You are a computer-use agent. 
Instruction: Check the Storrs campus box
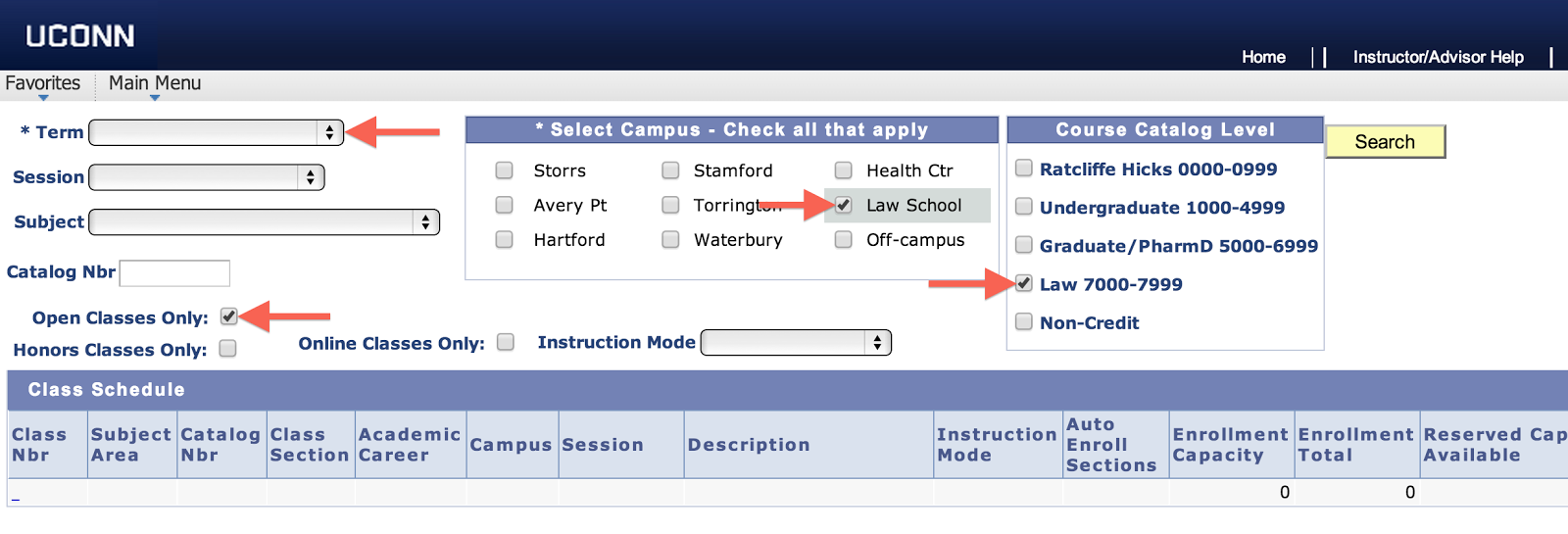pos(504,170)
